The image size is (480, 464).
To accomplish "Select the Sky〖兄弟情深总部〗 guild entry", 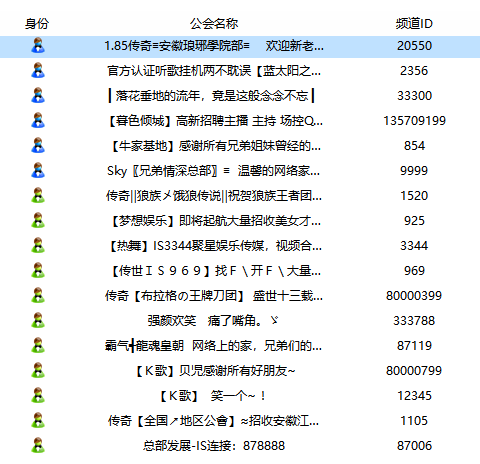I will (240, 171).
